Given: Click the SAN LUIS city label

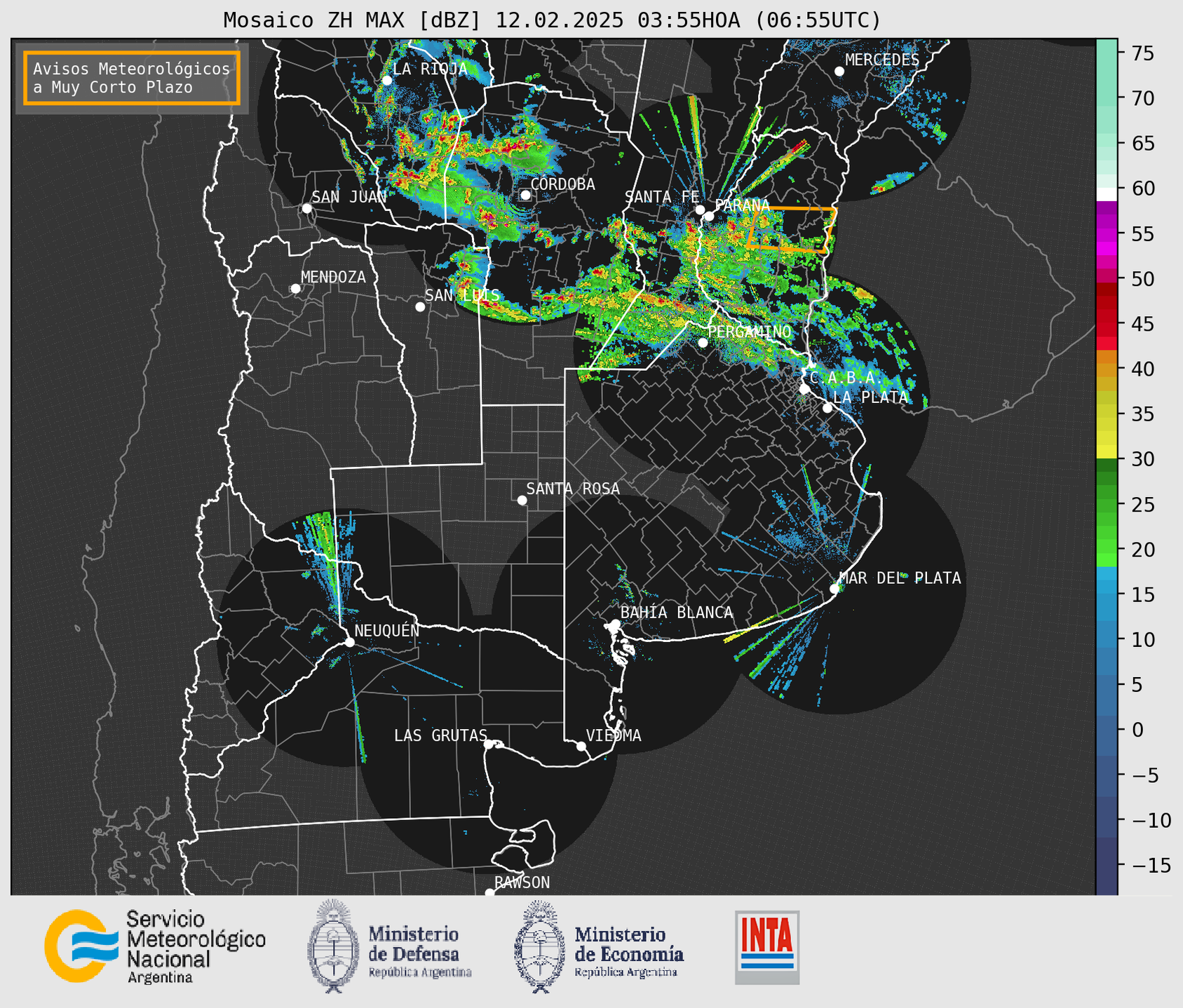Looking at the screenshot, I should tap(462, 295).
